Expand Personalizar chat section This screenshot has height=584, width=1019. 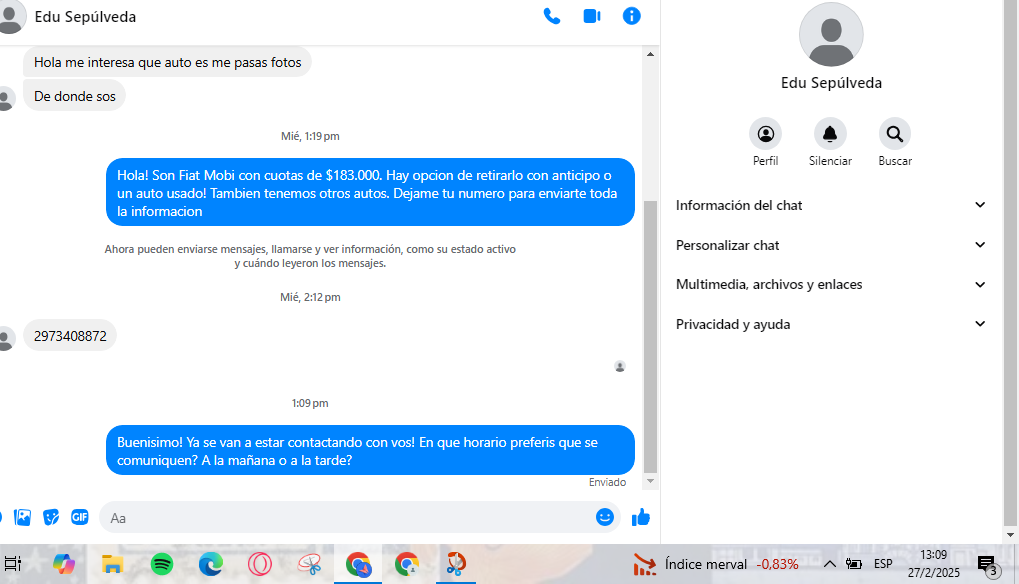tap(831, 245)
